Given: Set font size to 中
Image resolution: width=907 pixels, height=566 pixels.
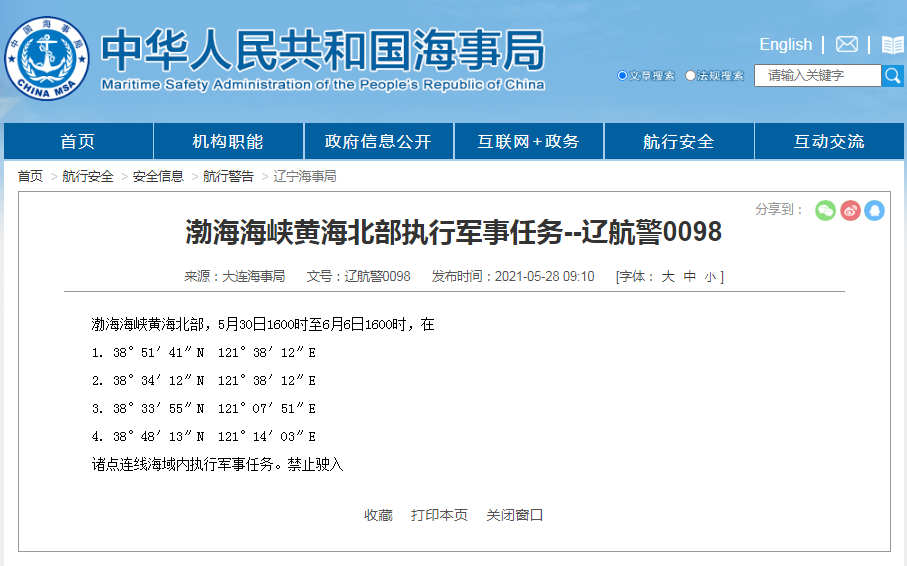Looking at the screenshot, I should point(690,277).
